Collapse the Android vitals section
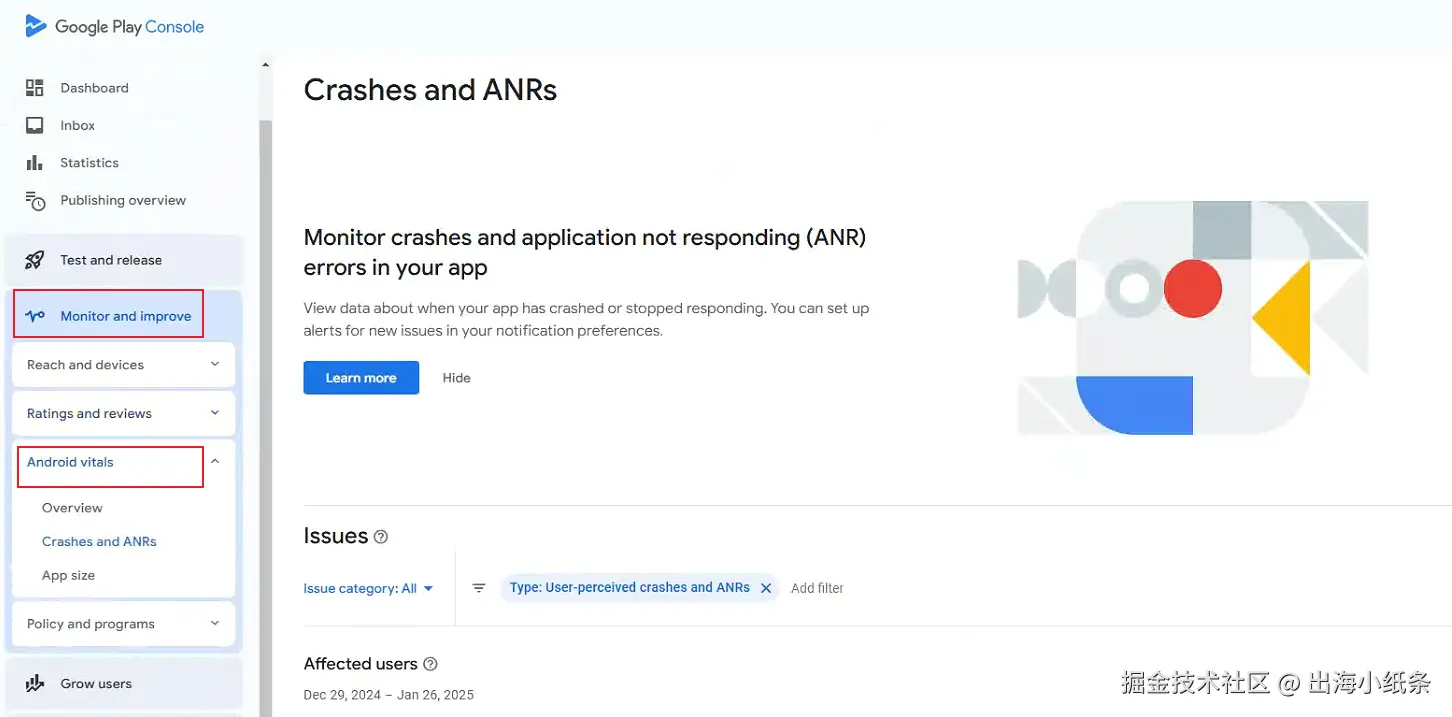1452x717 pixels. point(215,462)
